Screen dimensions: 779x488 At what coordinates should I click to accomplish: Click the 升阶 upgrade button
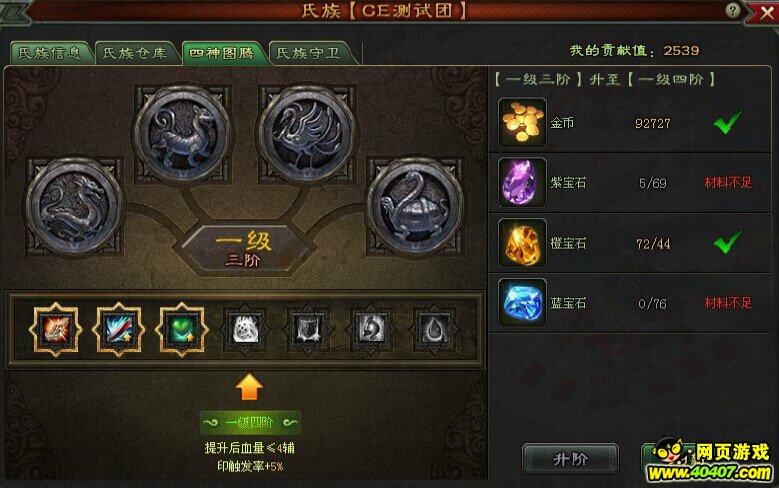click(x=570, y=459)
